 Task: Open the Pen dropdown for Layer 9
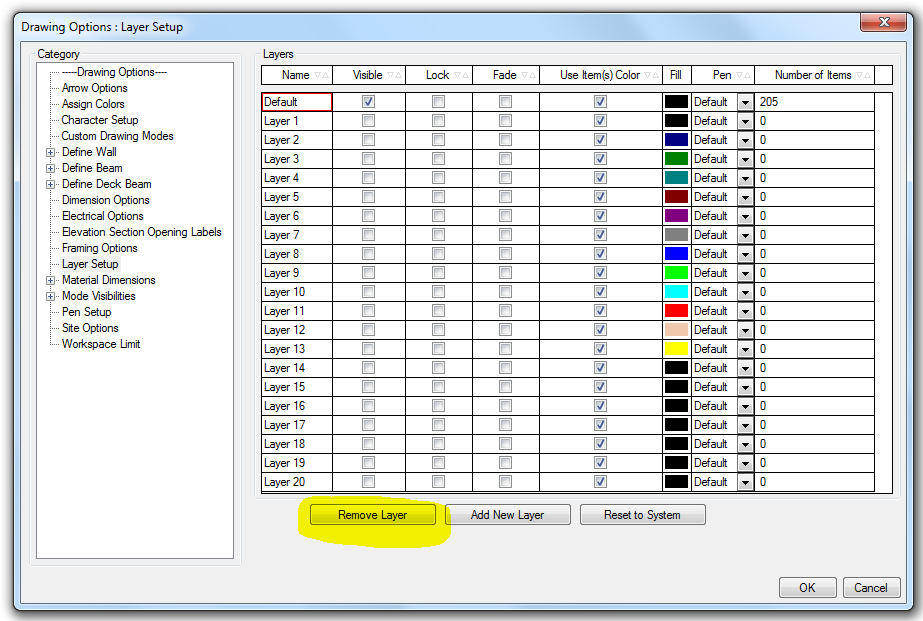point(745,273)
